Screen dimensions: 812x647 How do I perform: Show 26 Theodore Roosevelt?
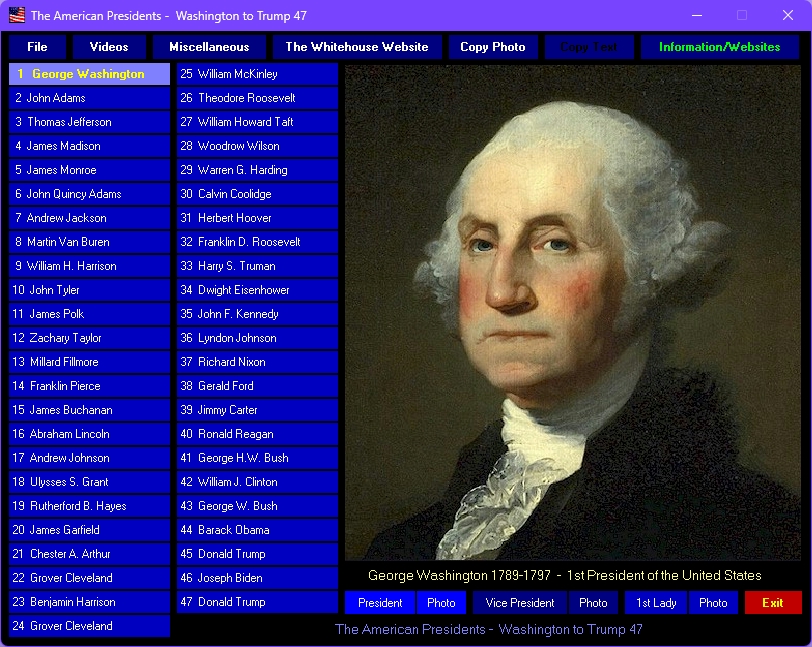coord(257,98)
